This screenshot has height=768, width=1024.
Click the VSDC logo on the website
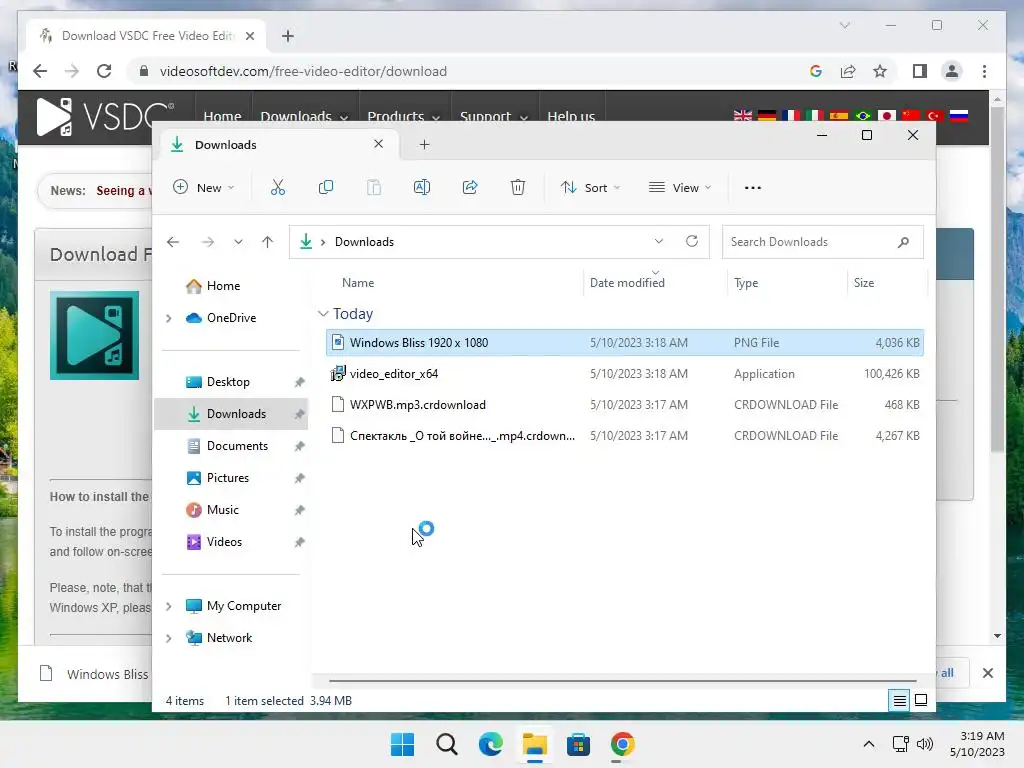coord(105,117)
